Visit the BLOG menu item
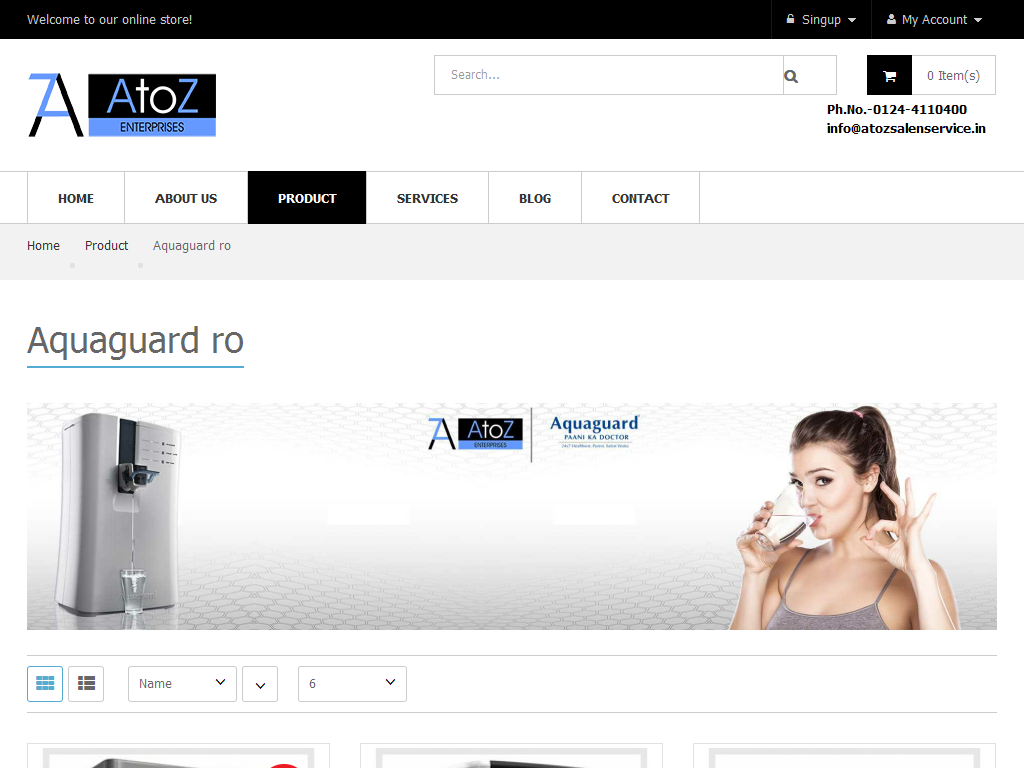1024x768 pixels. coord(535,198)
